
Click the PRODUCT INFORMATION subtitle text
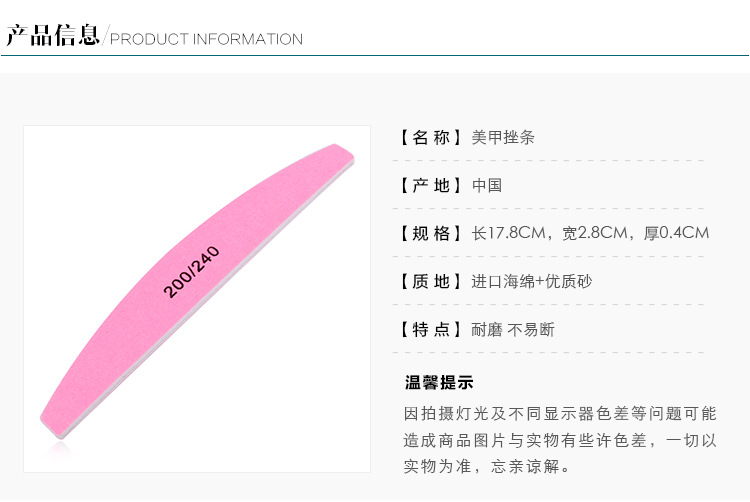tap(206, 40)
